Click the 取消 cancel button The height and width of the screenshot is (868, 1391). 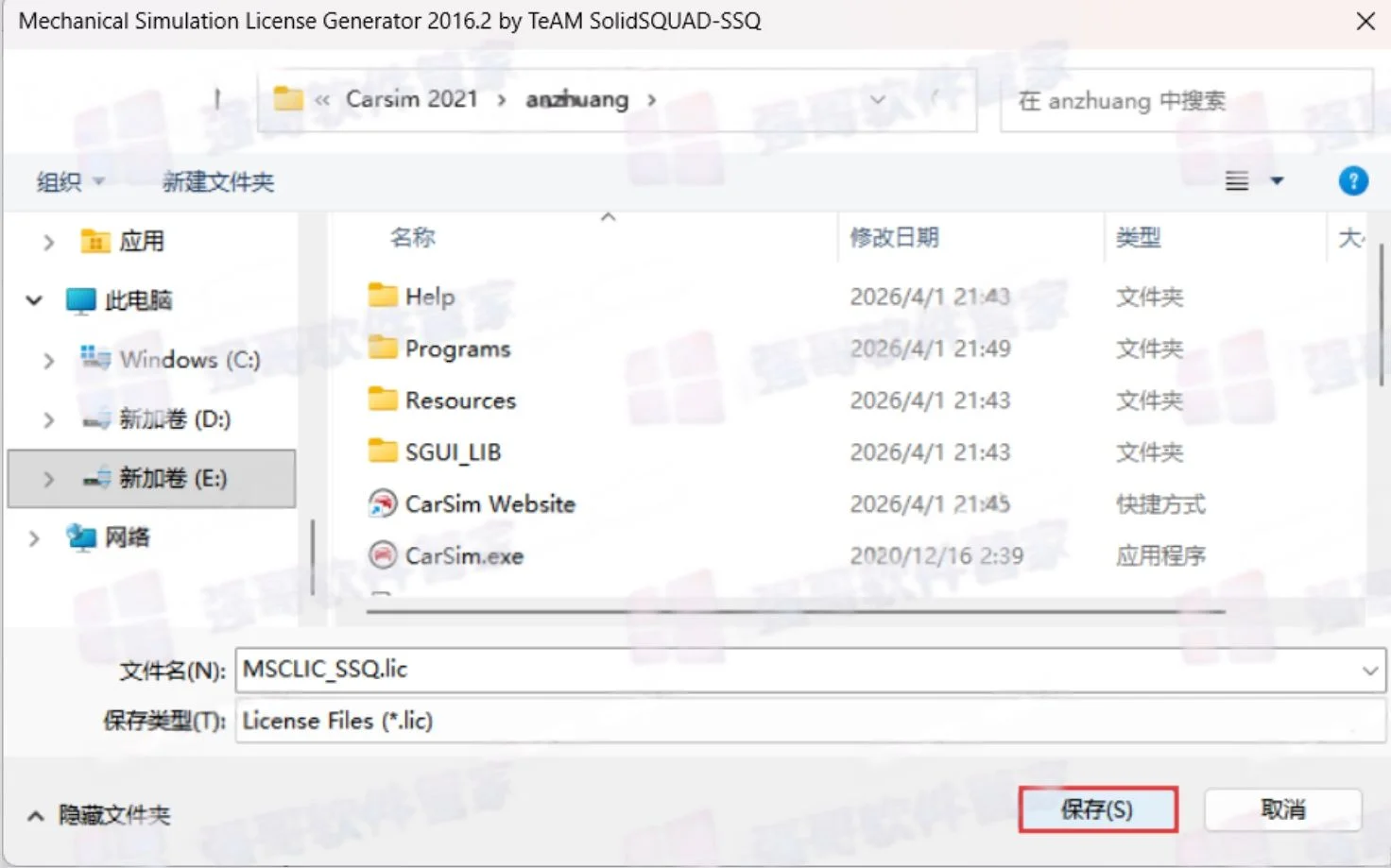1283,809
